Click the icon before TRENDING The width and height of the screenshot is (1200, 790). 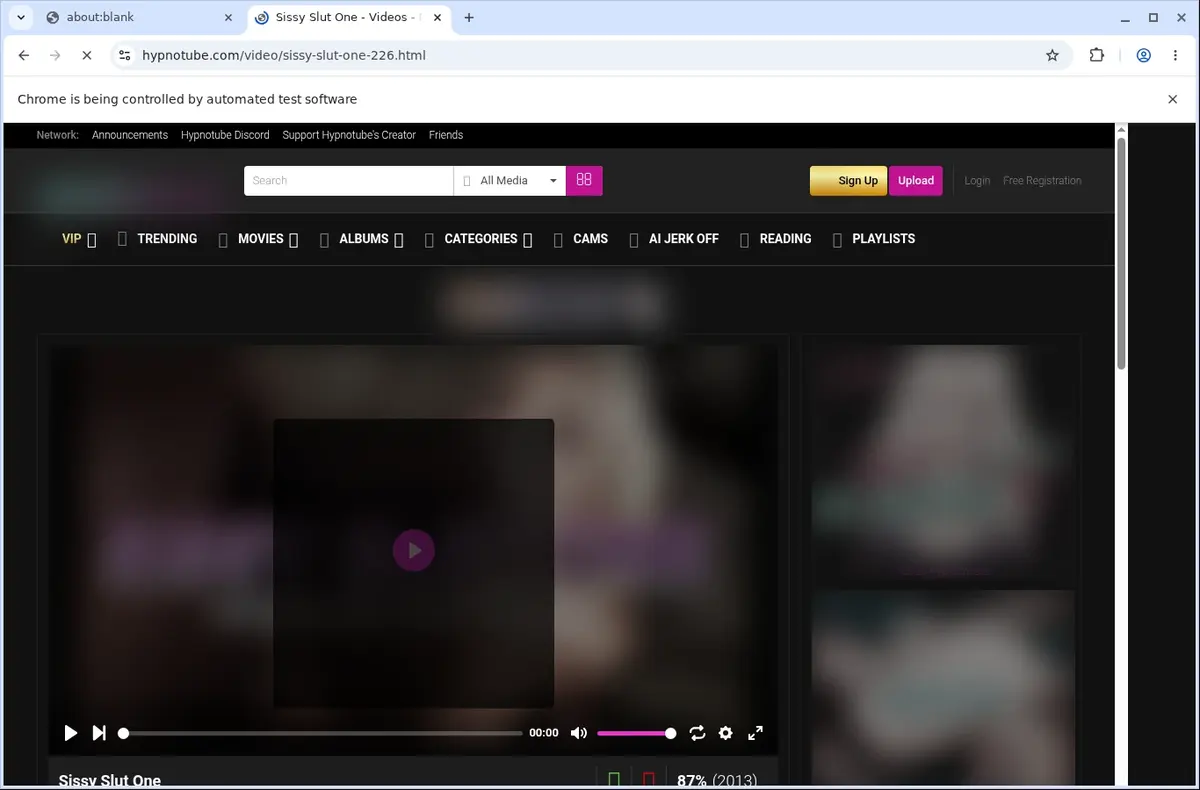pyautogui.click(x=122, y=239)
